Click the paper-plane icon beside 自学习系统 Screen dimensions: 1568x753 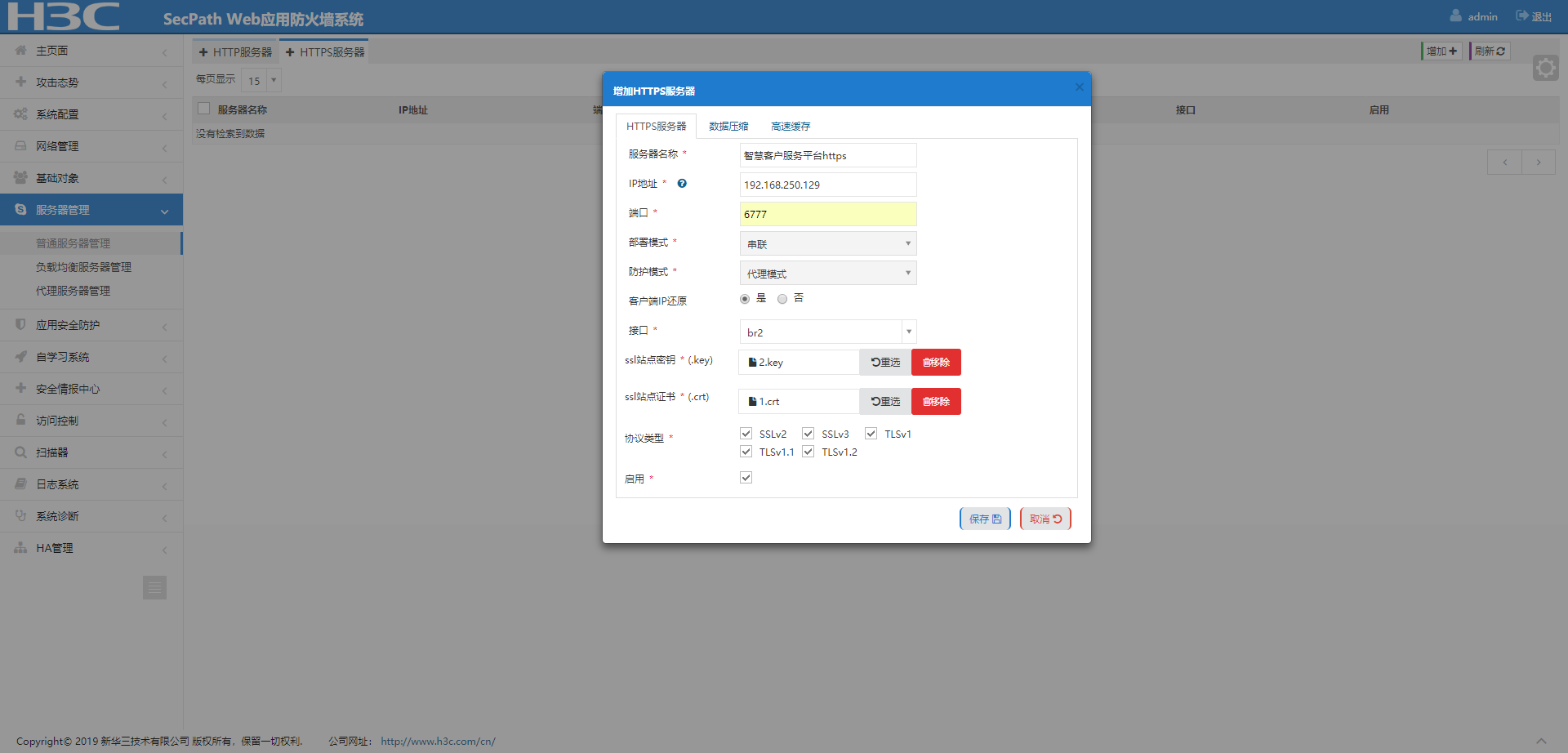tap(21, 357)
